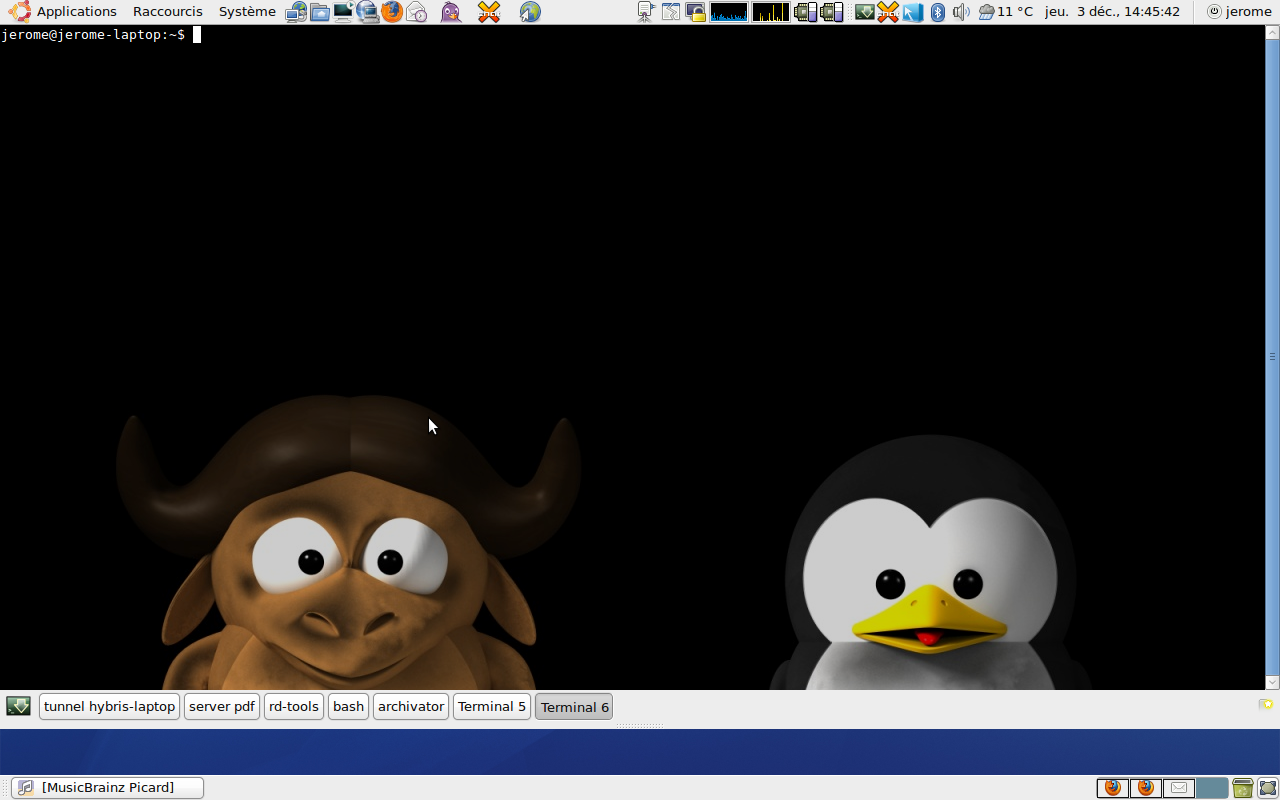Open the Raccourcis menu
Viewport: 1280px width, 800px height.
(167, 12)
